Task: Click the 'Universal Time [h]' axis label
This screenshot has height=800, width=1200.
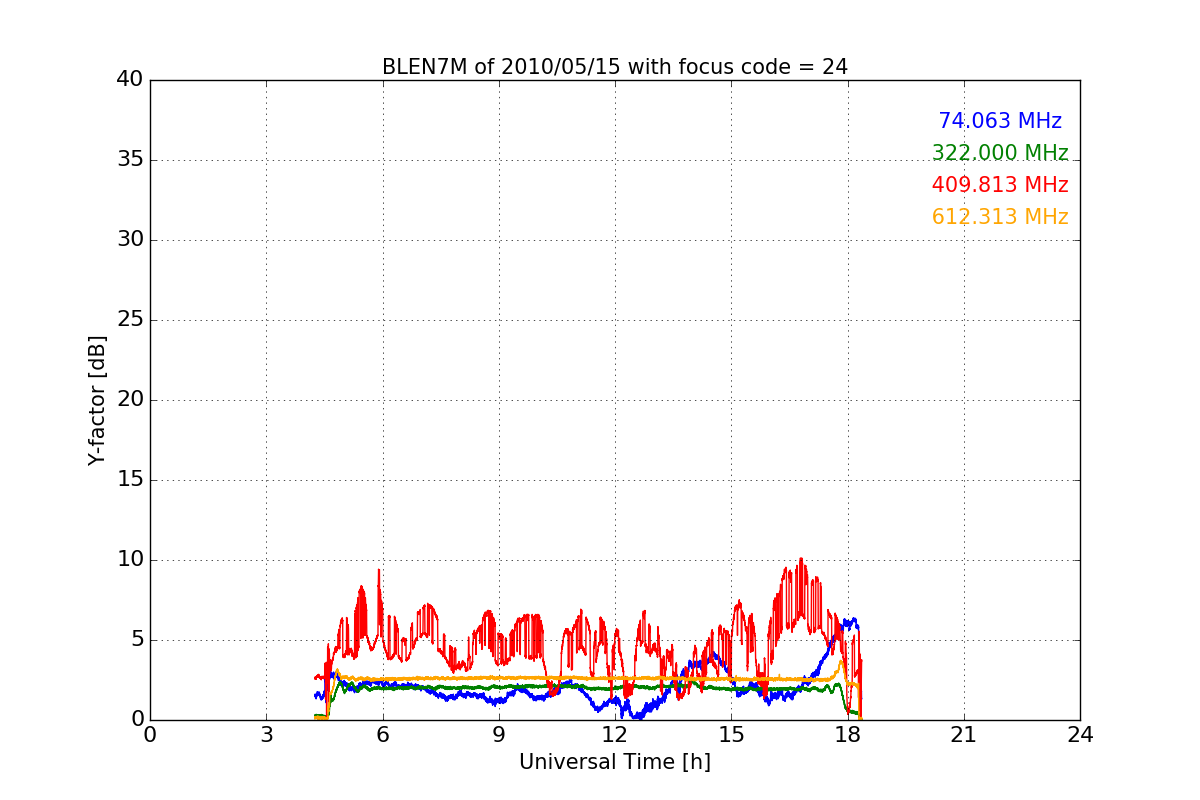Action: pyautogui.click(x=615, y=762)
